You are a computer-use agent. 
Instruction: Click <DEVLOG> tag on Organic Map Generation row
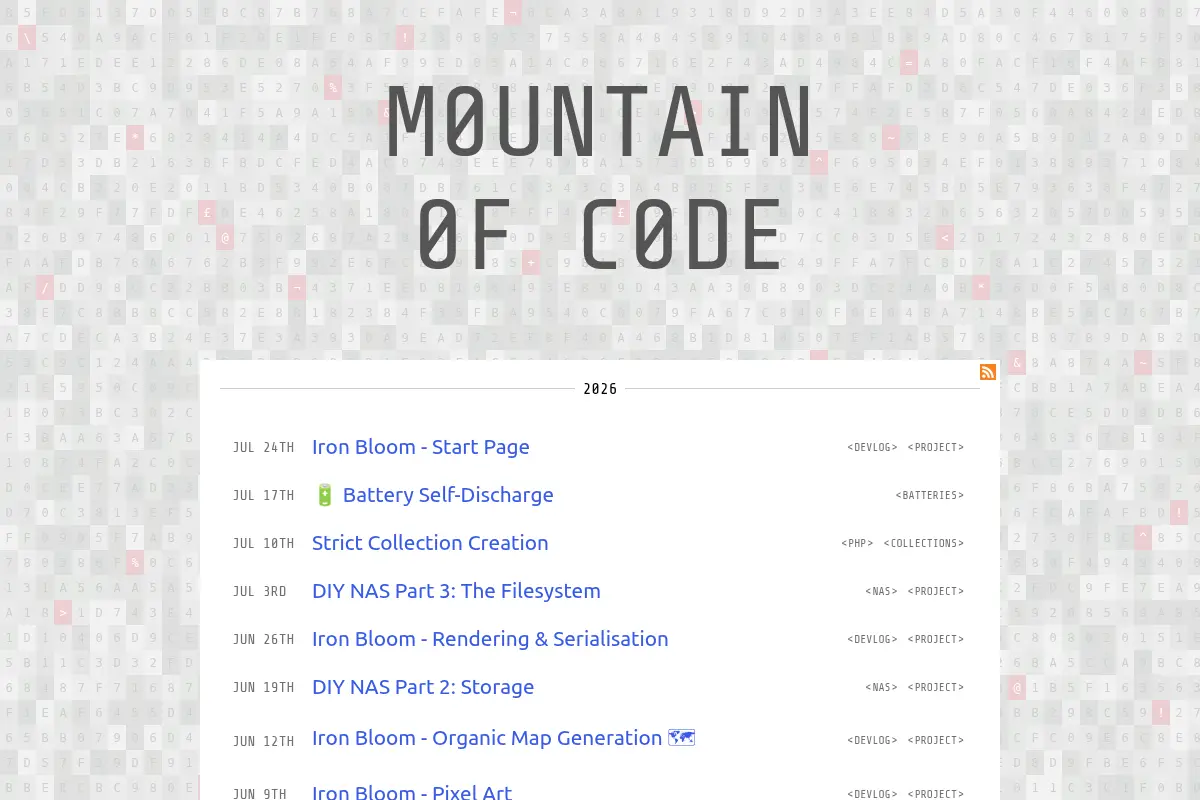point(872,740)
